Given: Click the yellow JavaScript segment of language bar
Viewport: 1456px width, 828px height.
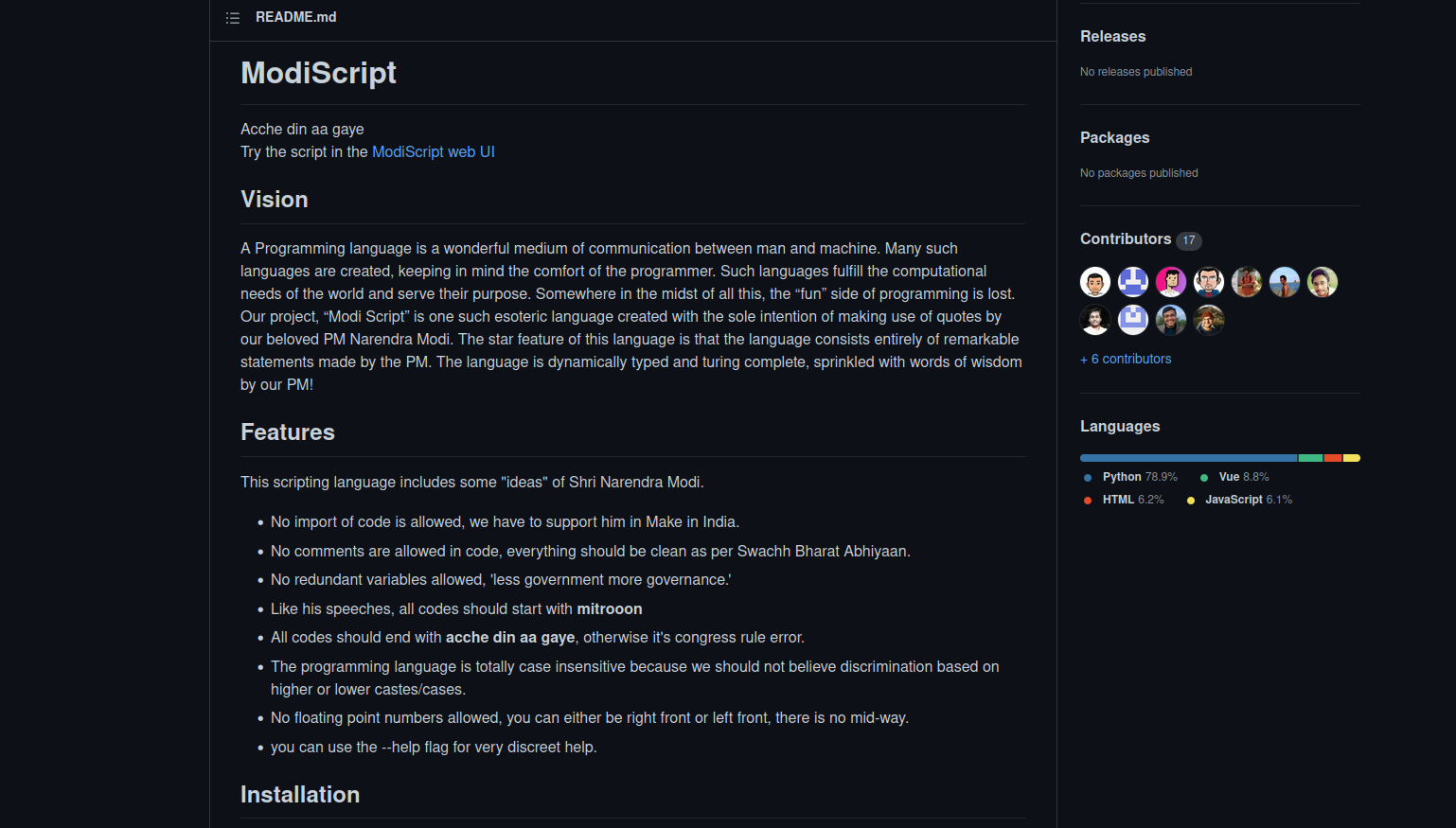Looking at the screenshot, I should click(1352, 458).
